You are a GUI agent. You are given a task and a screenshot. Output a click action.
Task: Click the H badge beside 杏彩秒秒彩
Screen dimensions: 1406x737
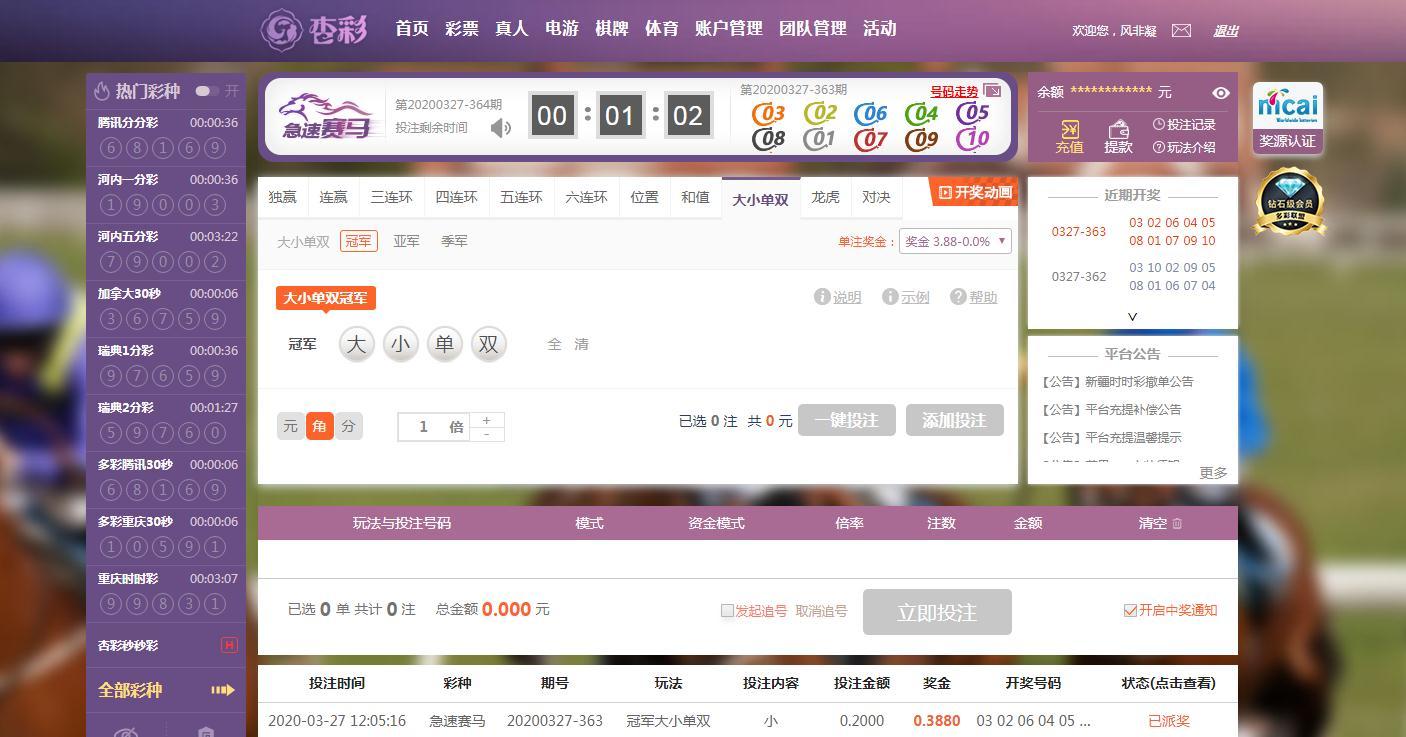(229, 645)
